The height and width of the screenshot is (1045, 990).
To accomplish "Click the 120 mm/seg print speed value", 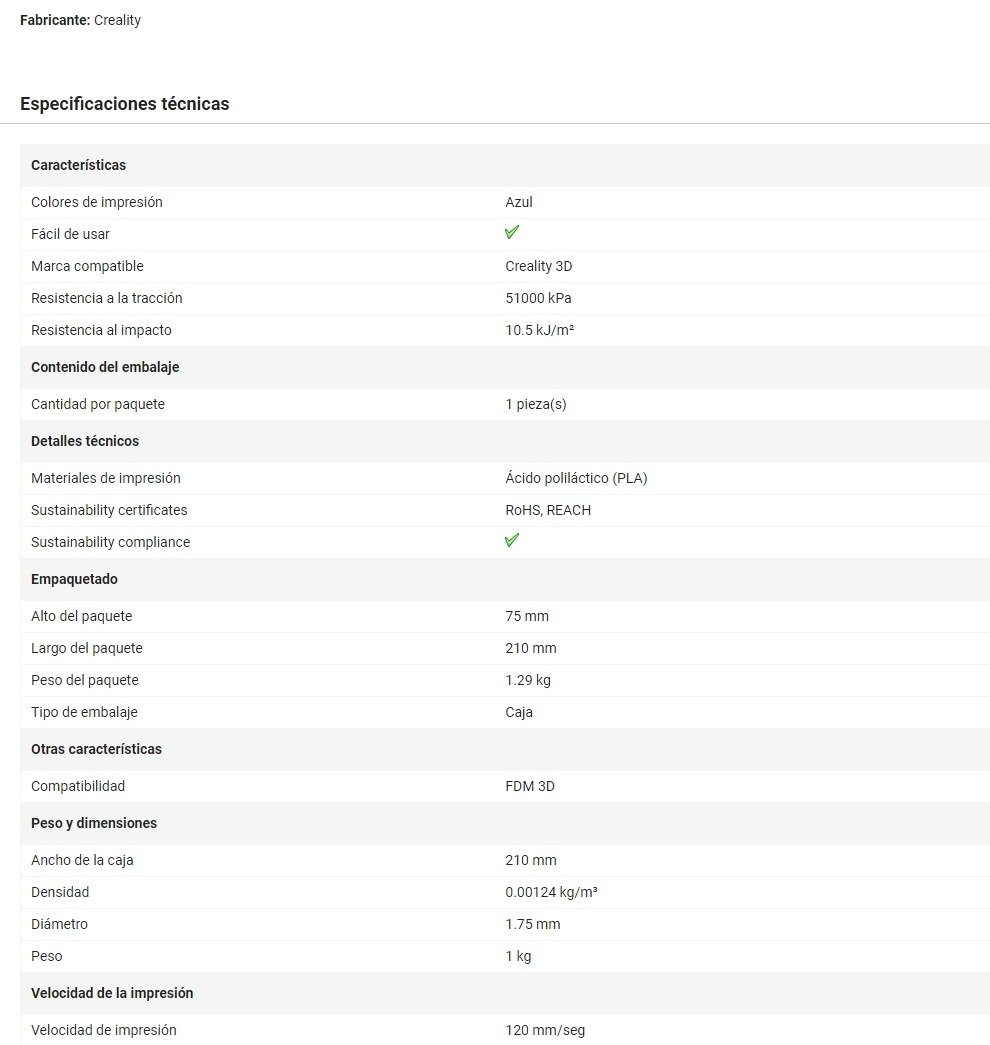I will tap(545, 1030).
